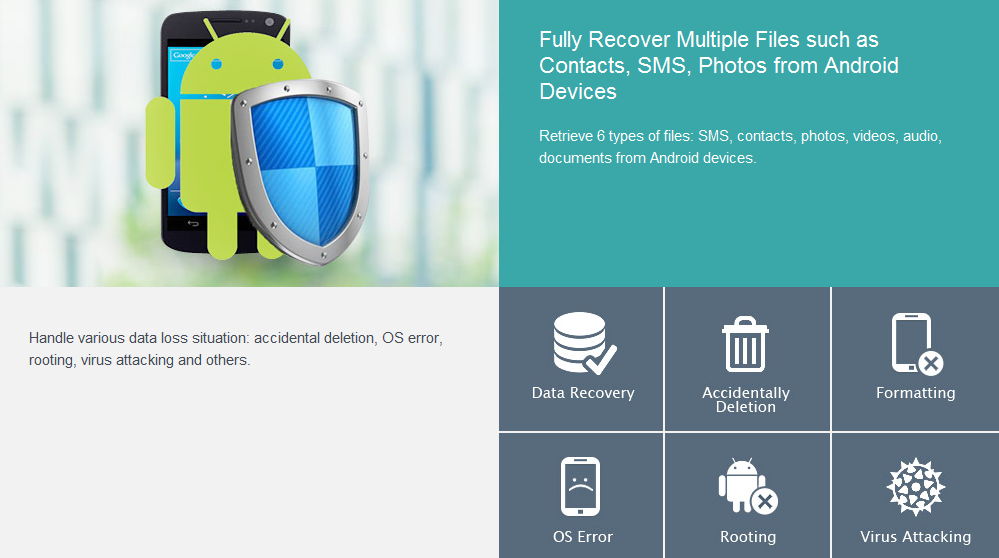Click the Virus Attacking spiky icon
Viewport: 999px width, 558px height.
(916, 487)
